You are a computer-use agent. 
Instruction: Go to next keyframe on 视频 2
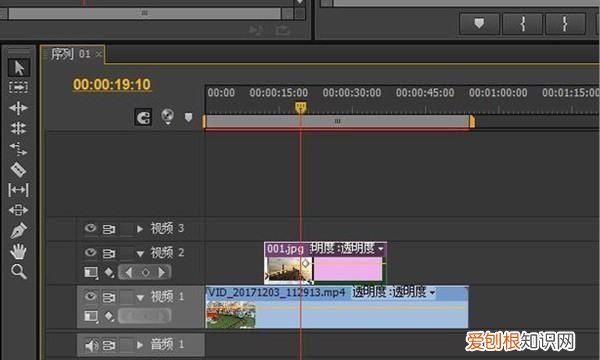162,273
